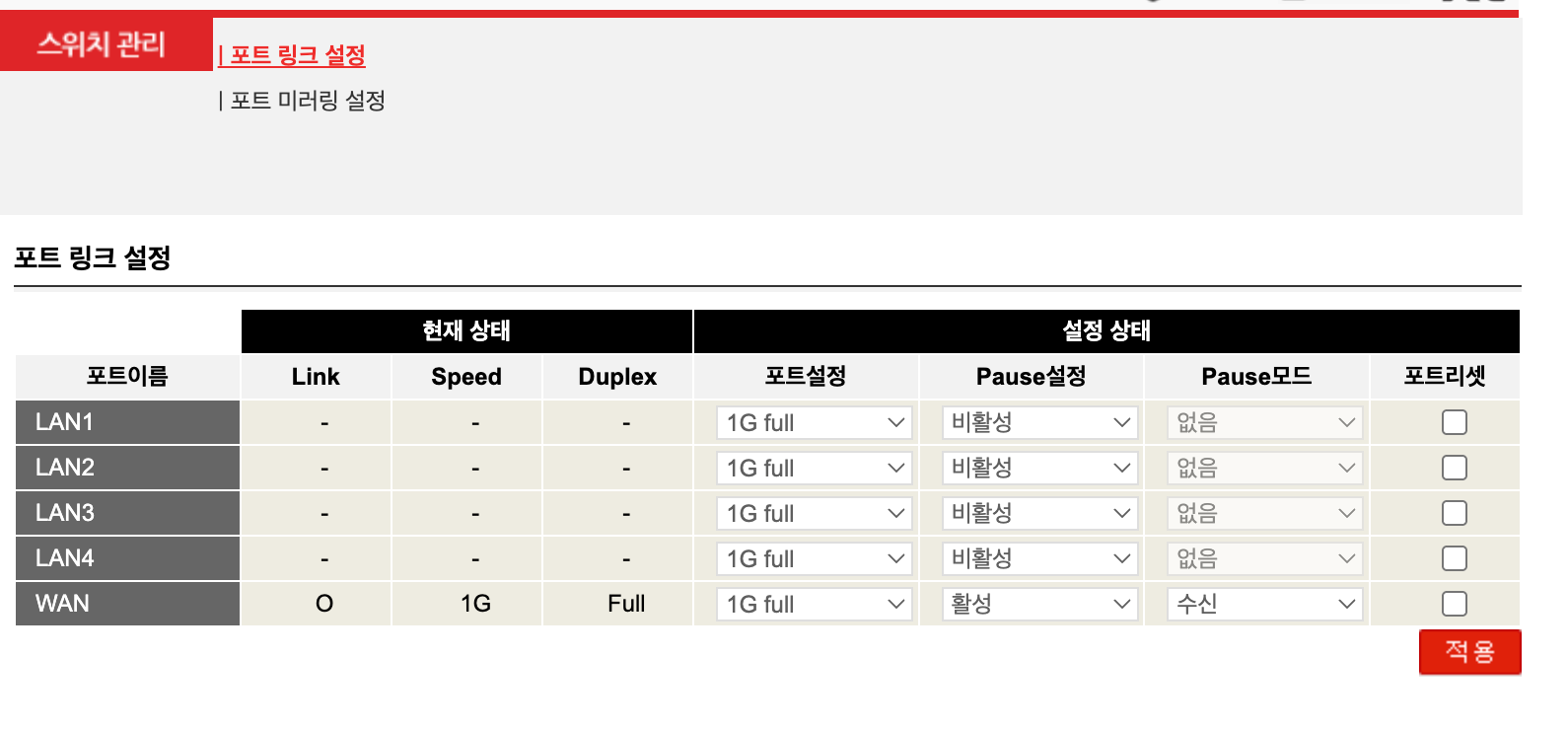
Task: Toggle the LAN4 port reset checkbox
Action: [1454, 558]
